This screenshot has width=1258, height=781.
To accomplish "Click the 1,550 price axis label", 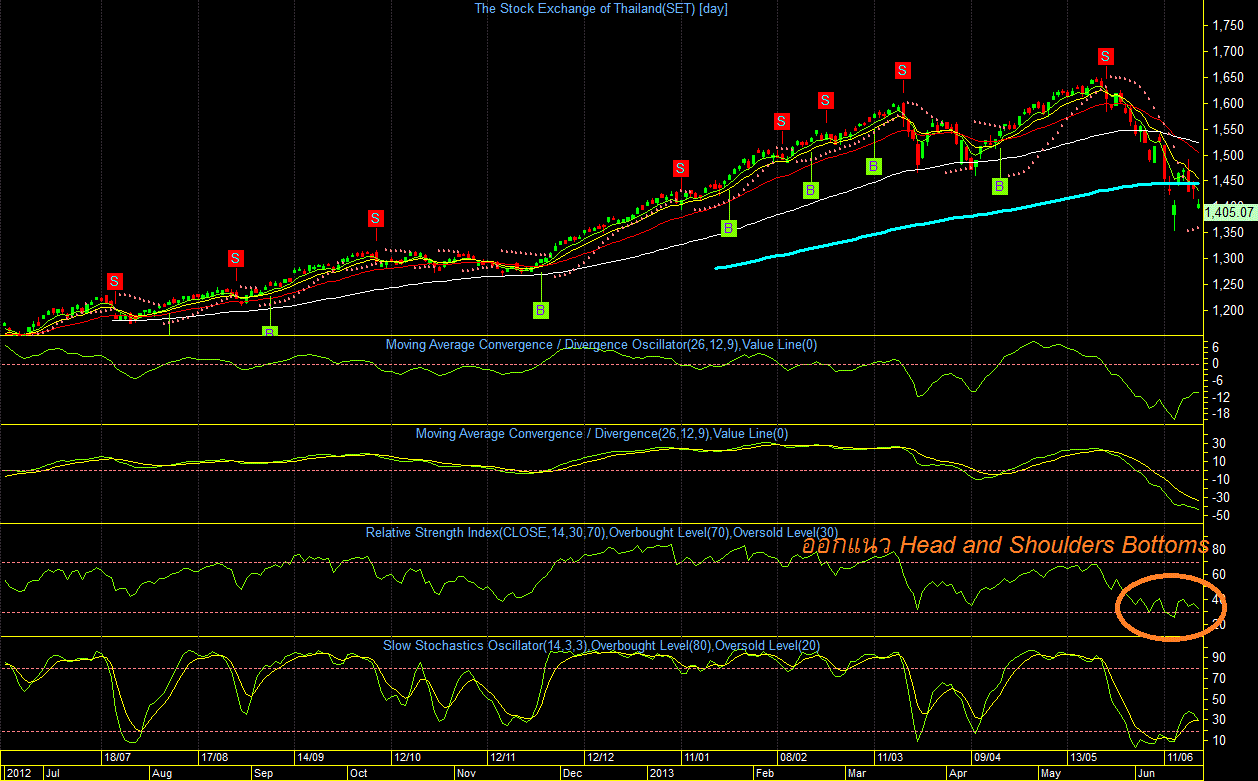I will pos(1227,129).
